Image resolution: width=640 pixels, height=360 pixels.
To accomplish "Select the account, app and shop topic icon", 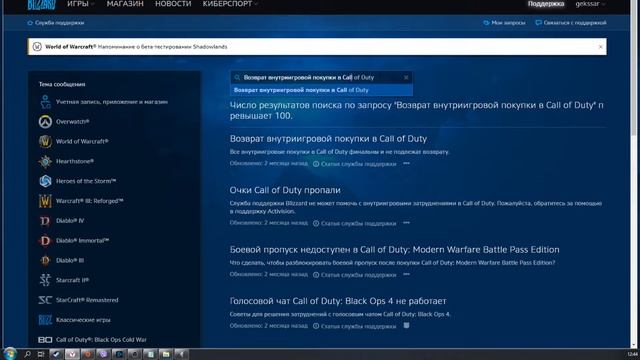I will pos(45,102).
